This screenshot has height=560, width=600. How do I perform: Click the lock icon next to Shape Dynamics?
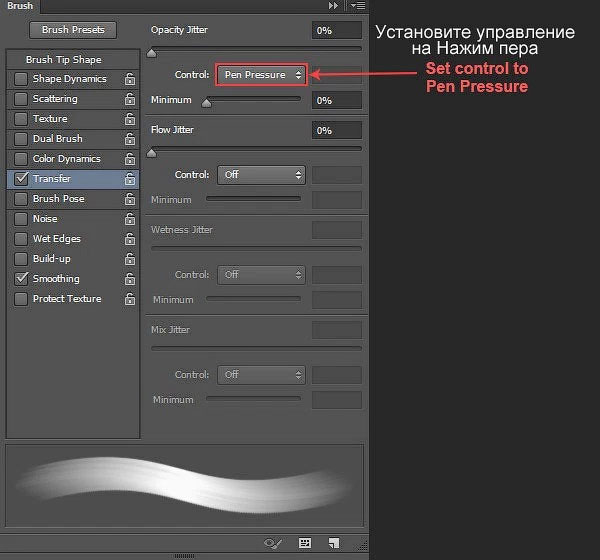click(x=130, y=79)
